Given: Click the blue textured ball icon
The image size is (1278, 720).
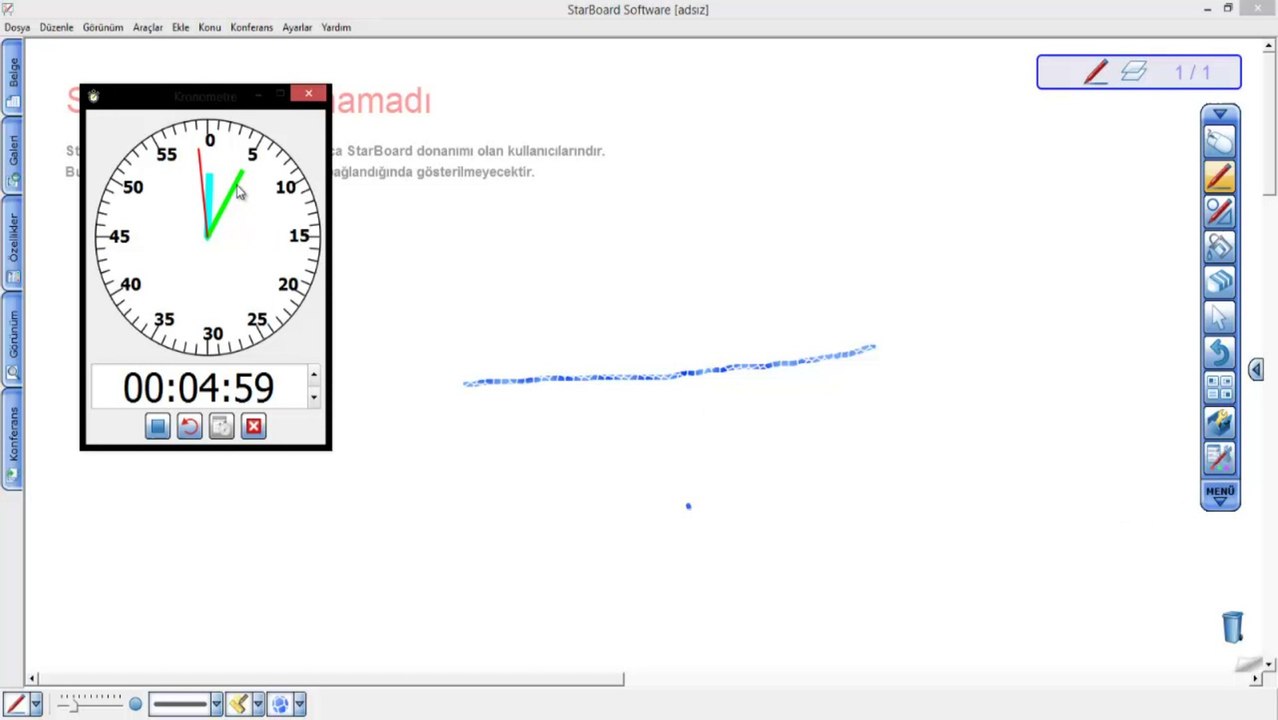Looking at the screenshot, I should [280, 704].
